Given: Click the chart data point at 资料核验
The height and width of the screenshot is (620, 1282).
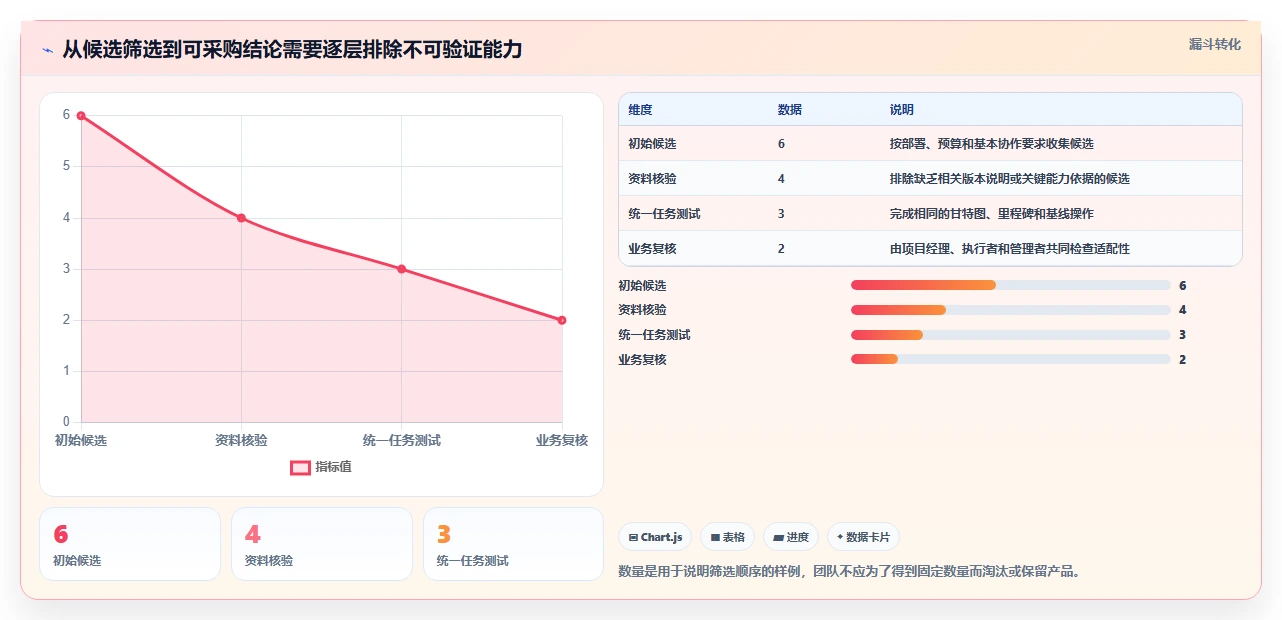Looking at the screenshot, I should tap(241, 218).
